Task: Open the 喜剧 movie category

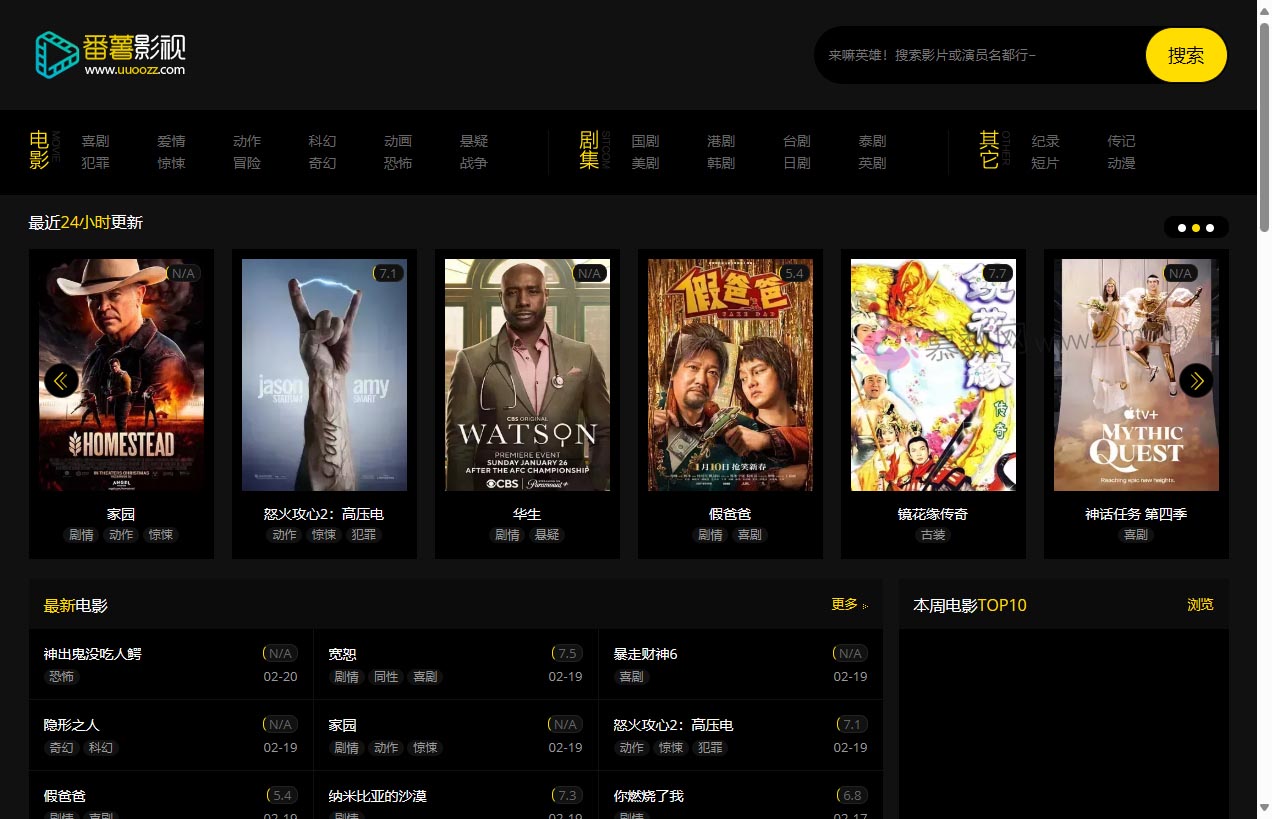Action: [x=95, y=141]
